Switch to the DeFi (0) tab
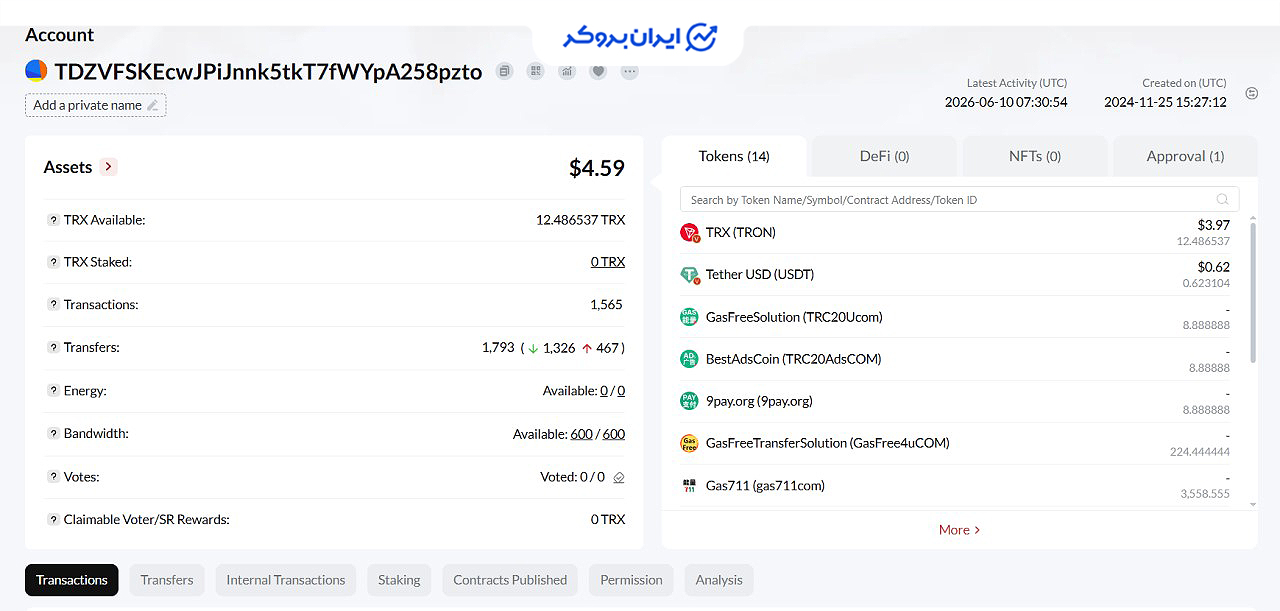Image resolution: width=1280 pixels, height=611 pixels. pyautogui.click(x=884, y=156)
